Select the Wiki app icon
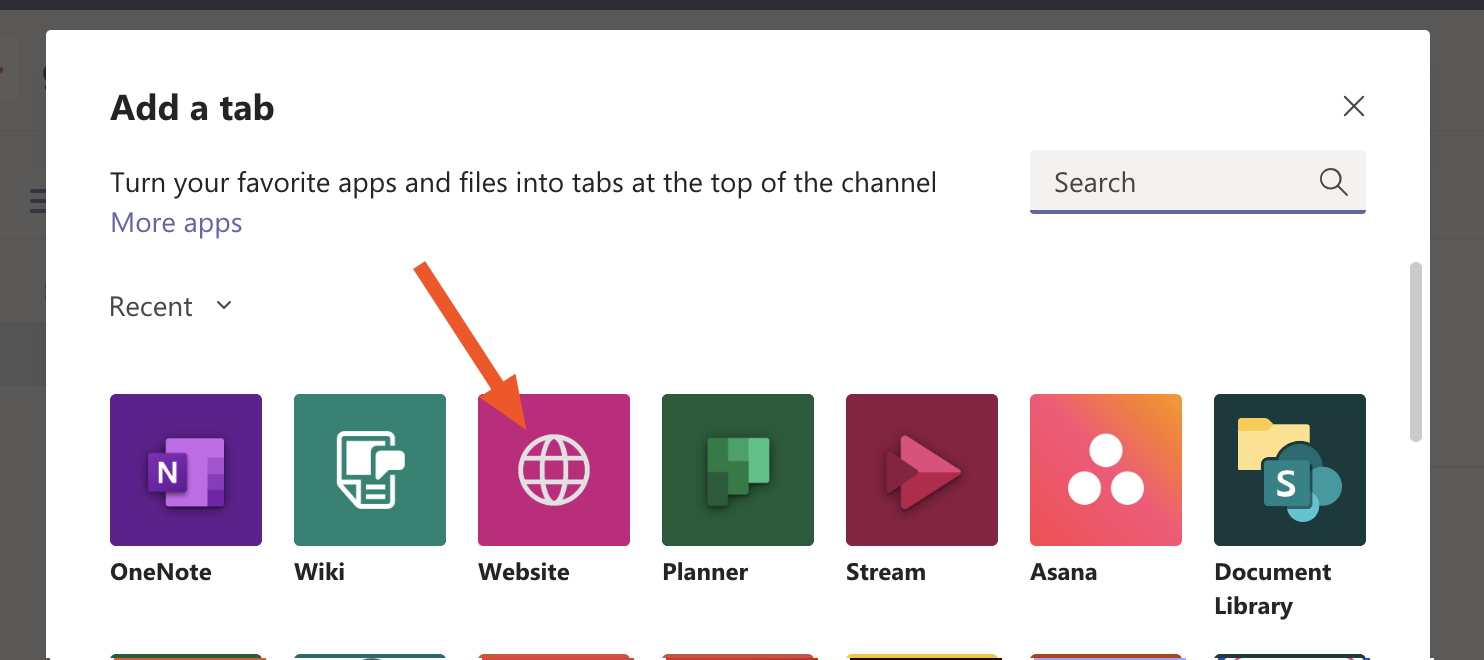 pos(370,470)
